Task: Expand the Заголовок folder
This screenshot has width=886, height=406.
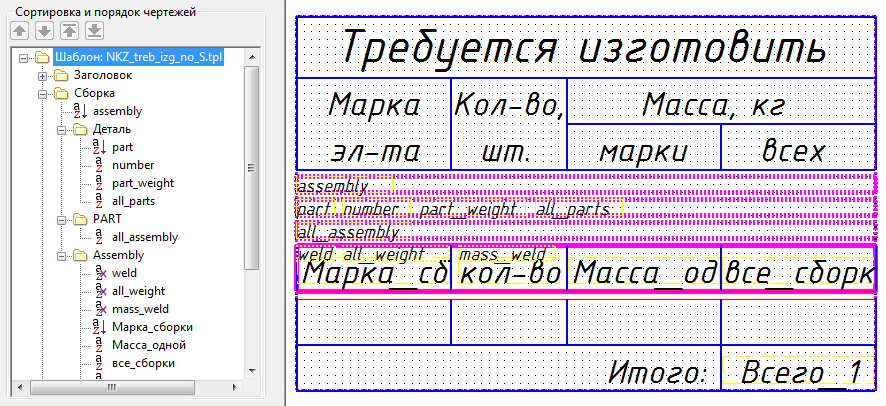Action: click(x=41, y=75)
